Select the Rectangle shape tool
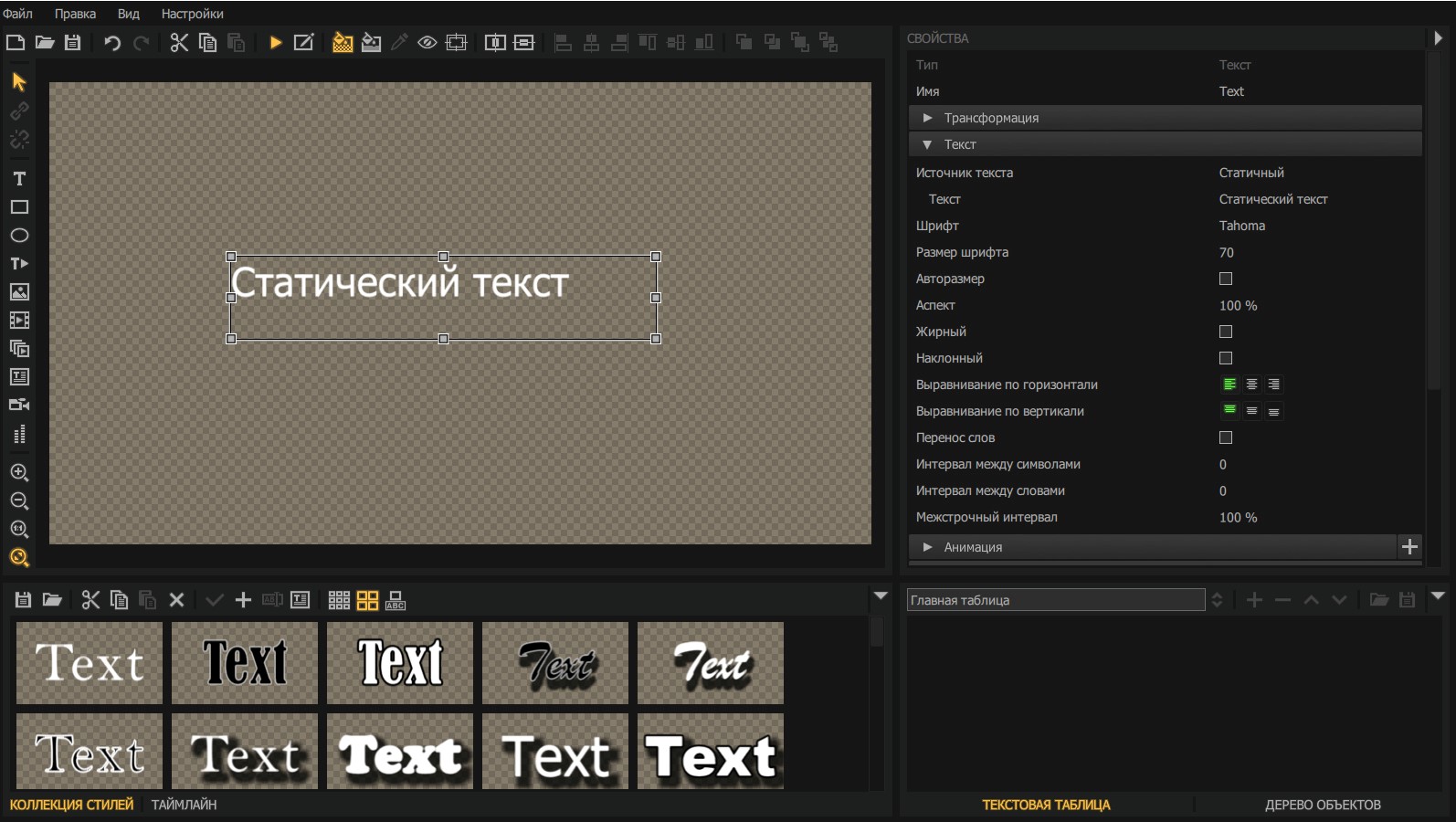 19,207
